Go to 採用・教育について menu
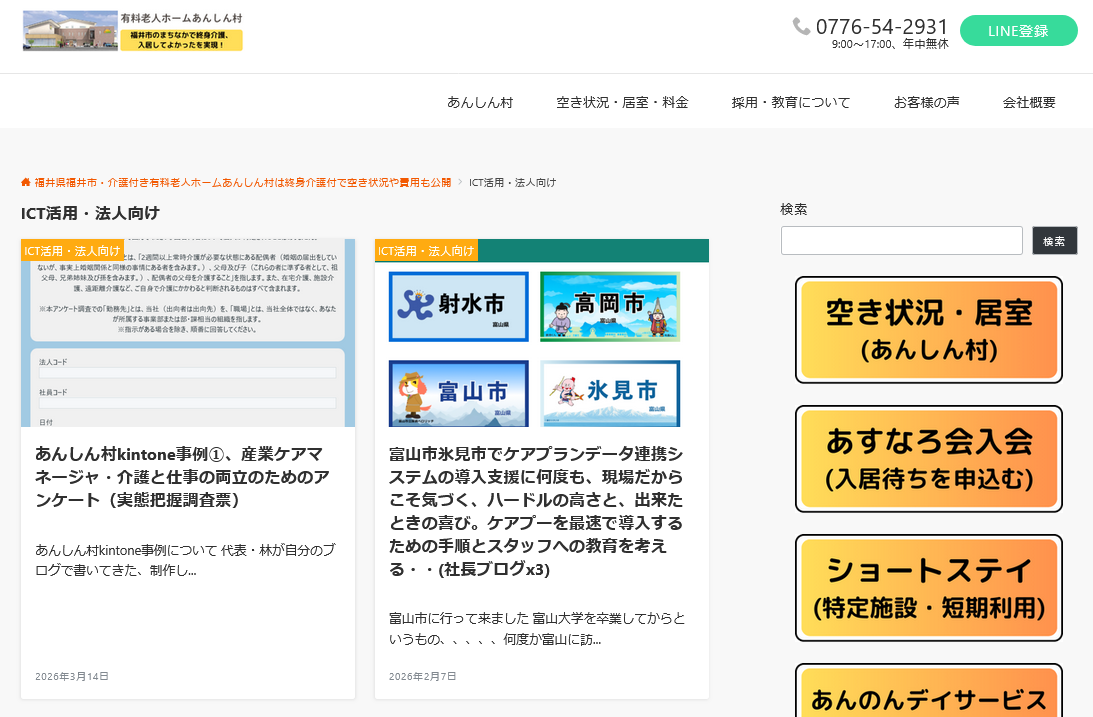The width and height of the screenshot is (1093, 717). tap(790, 102)
